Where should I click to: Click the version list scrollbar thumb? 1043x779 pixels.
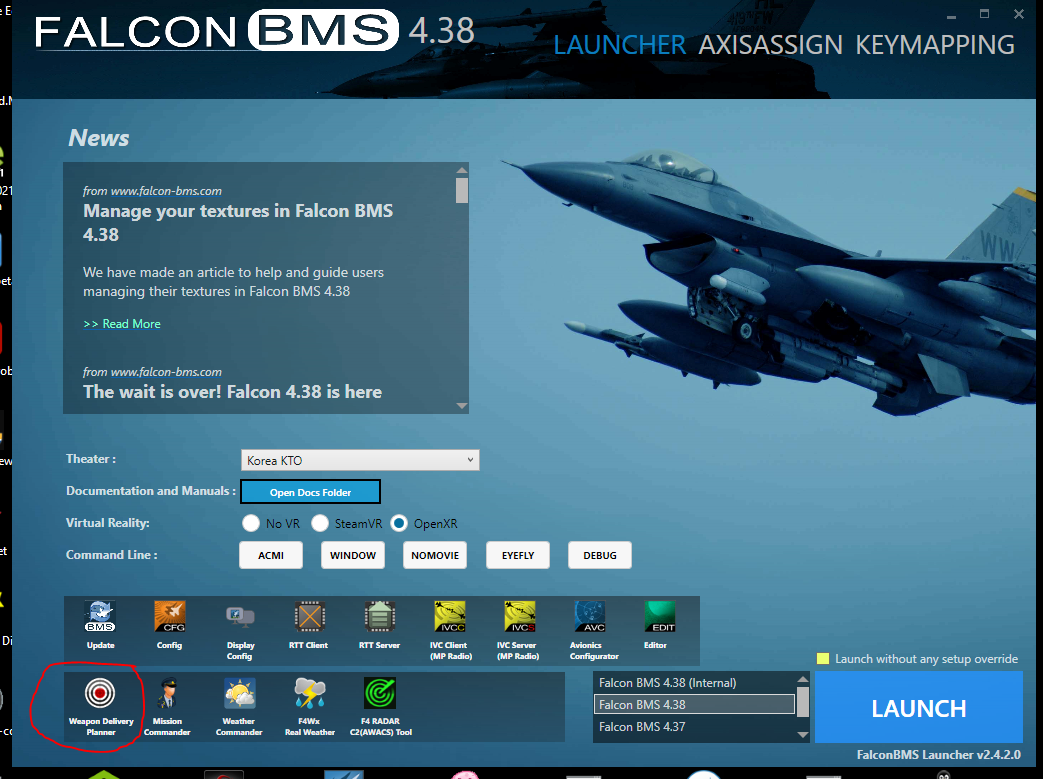pos(803,702)
